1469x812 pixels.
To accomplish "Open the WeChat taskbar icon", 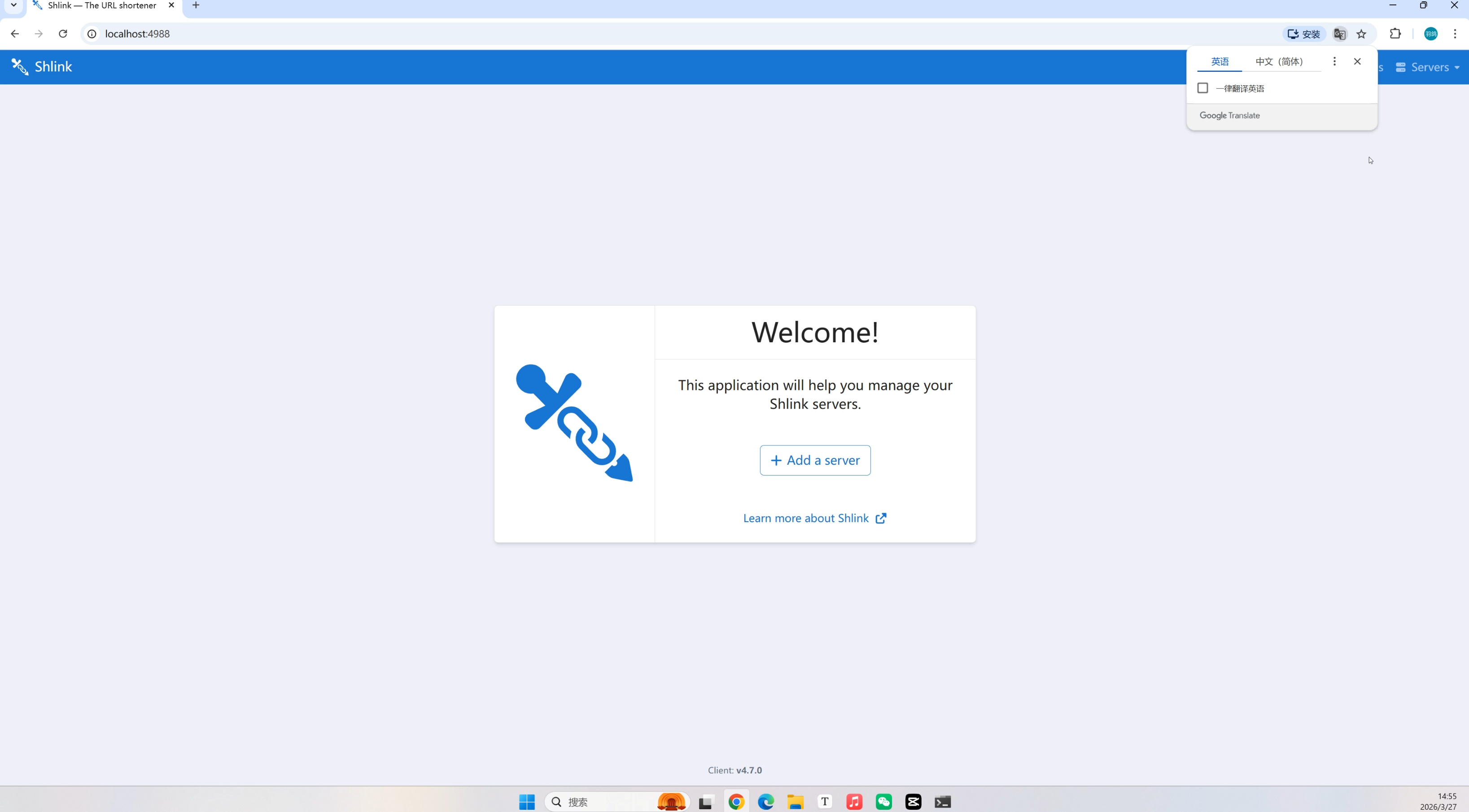I will tap(883, 802).
